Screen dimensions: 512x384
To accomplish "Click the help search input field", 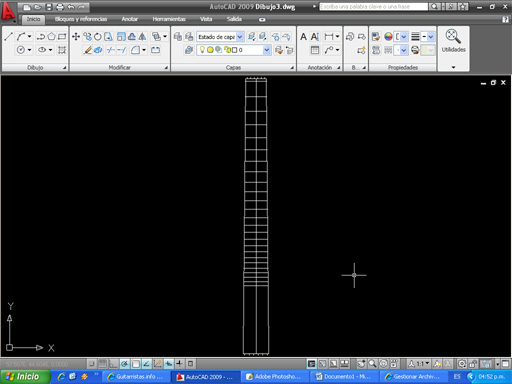I will pyautogui.click(x=373, y=7).
